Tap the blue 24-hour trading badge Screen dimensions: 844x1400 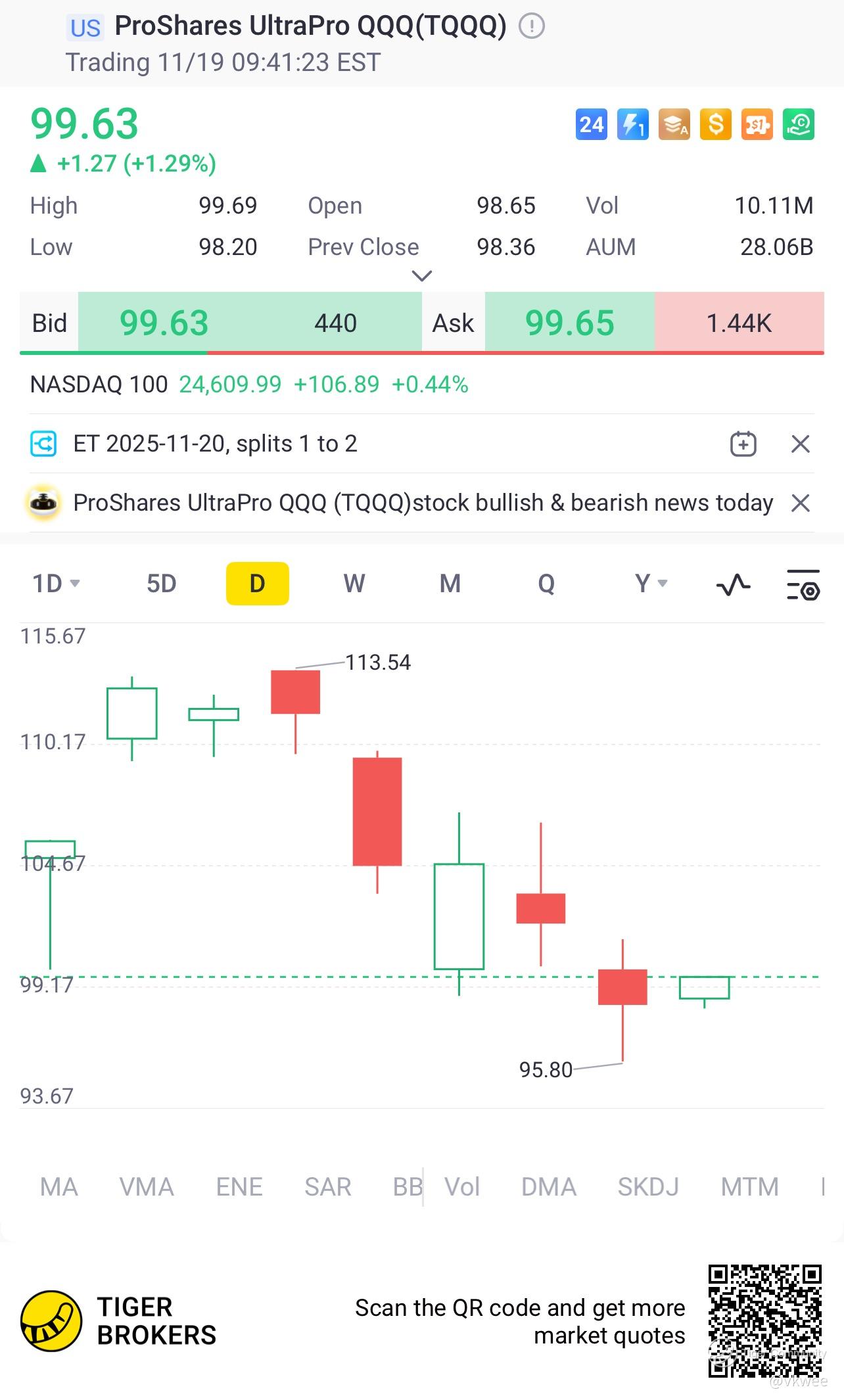click(x=591, y=124)
